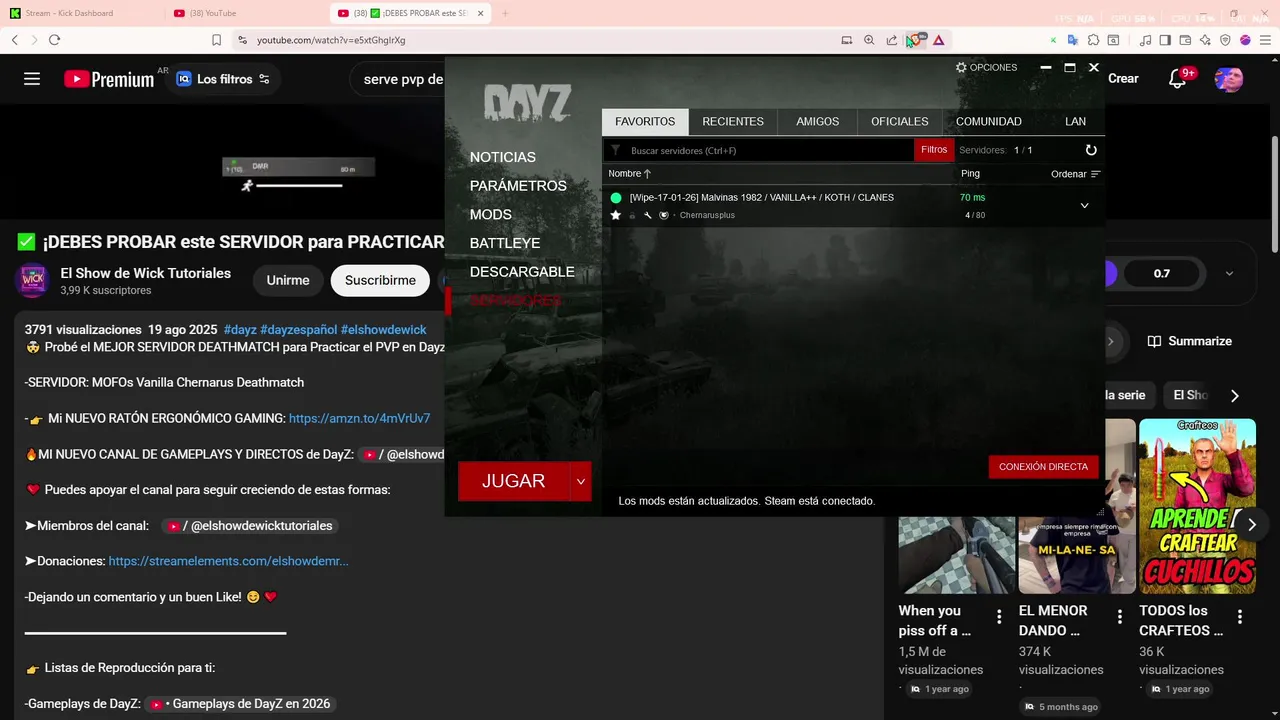Viewport: 1280px width, 720px height.
Task: Open the Ordenar sort menu
Action: (1076, 174)
